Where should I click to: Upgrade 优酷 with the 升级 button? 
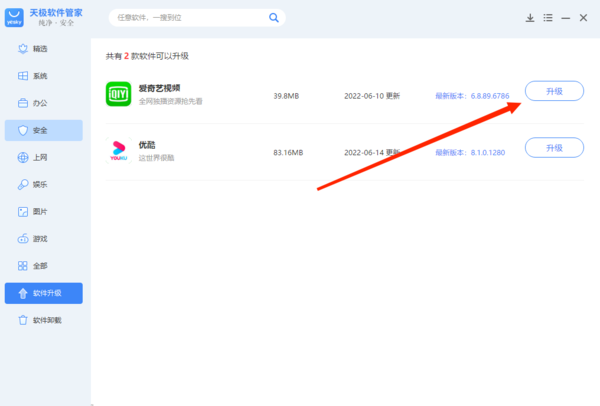554,148
